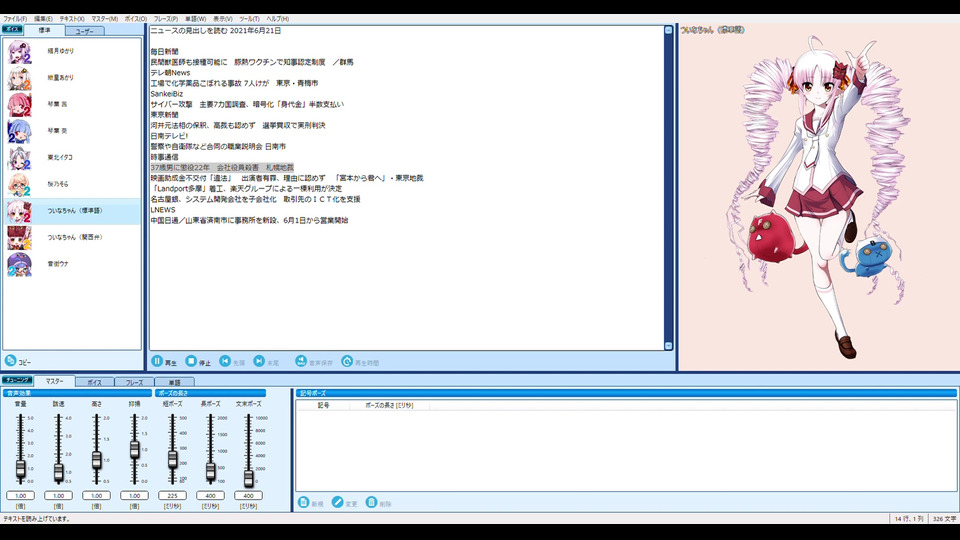Image resolution: width=960 pixels, height=540 pixels.
Task: Stop playback with the 停止 icon
Action: (x=191, y=361)
